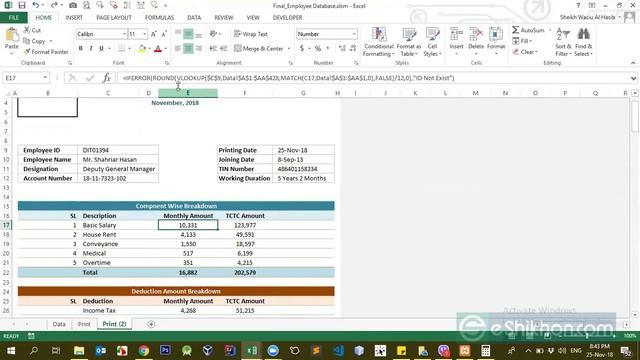Open Find & Select binoculars
640x360 pixels.
[x=583, y=42]
